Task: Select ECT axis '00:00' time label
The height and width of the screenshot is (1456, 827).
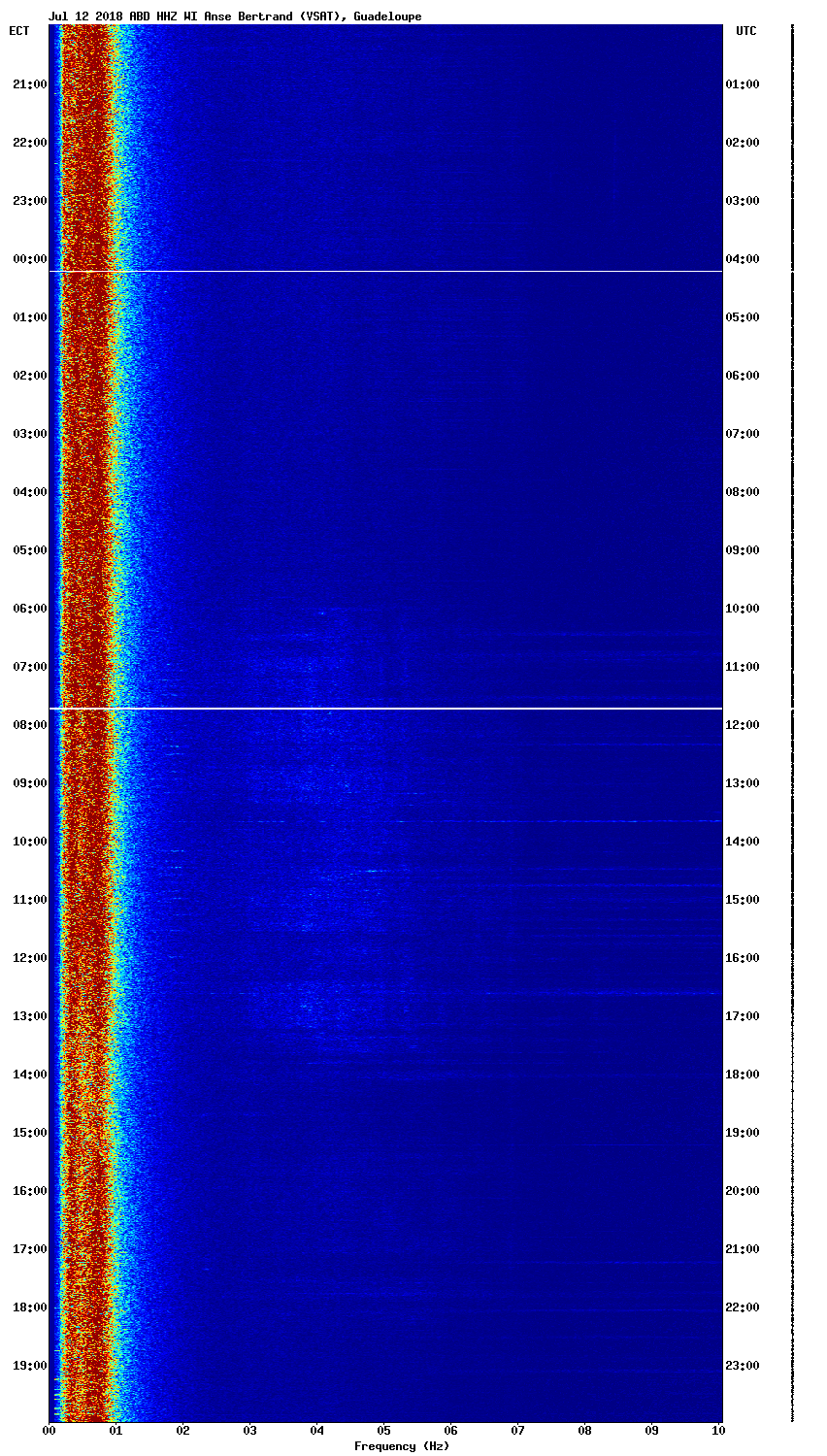Action: [x=30, y=259]
